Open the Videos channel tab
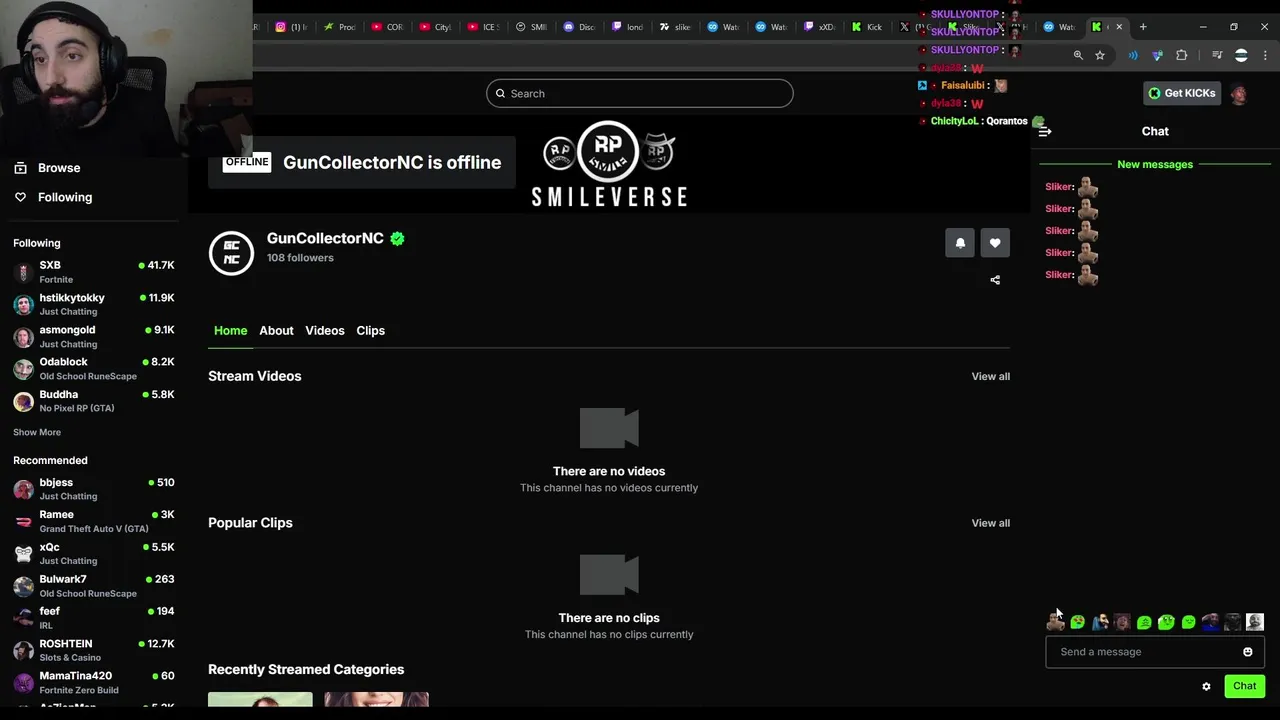This screenshot has width=1280, height=720. pyautogui.click(x=325, y=331)
